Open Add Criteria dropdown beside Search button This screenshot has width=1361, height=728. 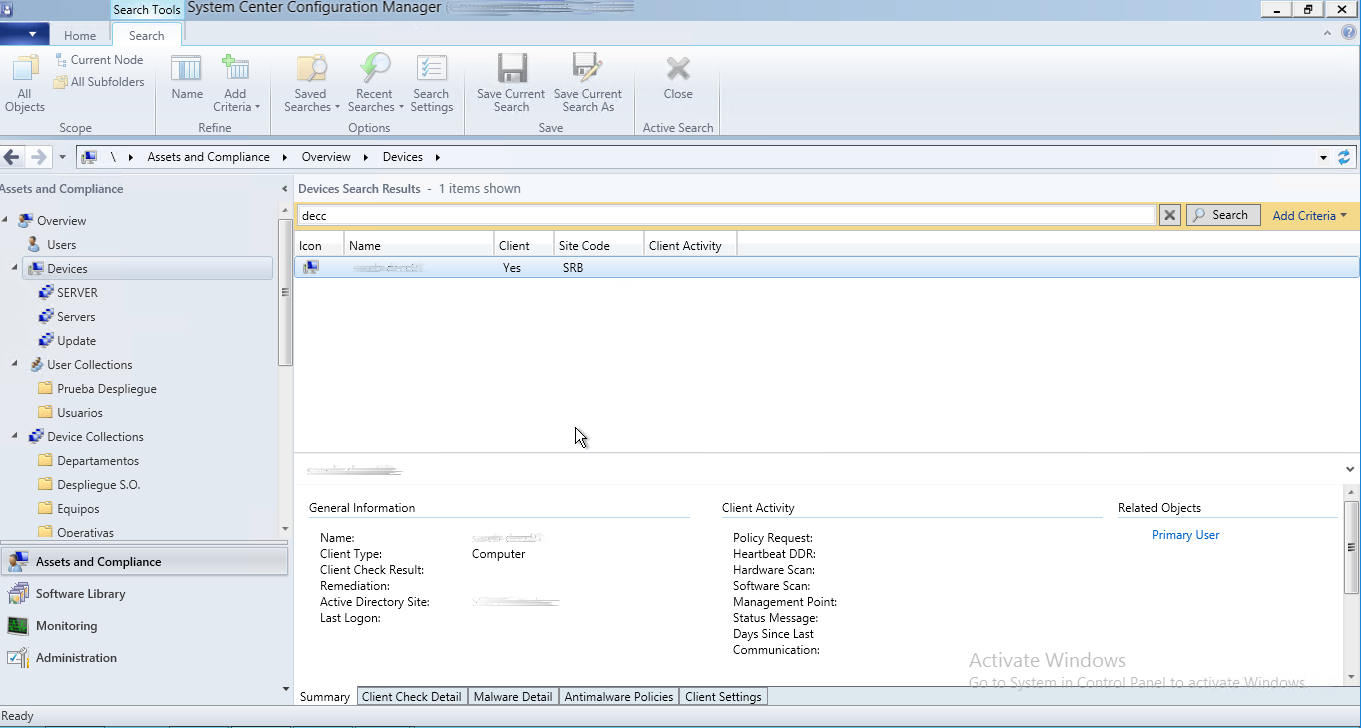coord(1309,216)
